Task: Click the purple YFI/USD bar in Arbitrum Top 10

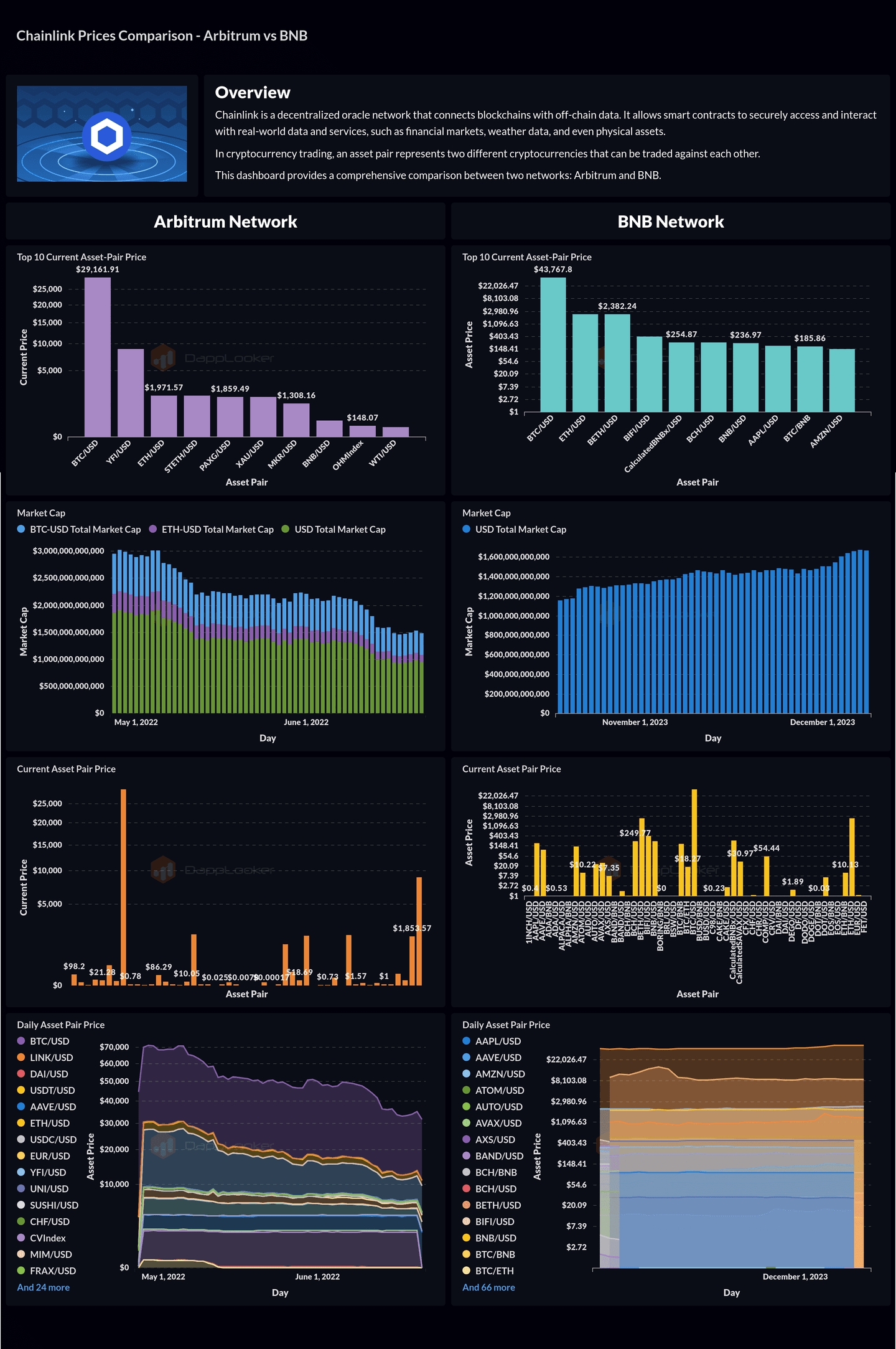Action: [131, 392]
